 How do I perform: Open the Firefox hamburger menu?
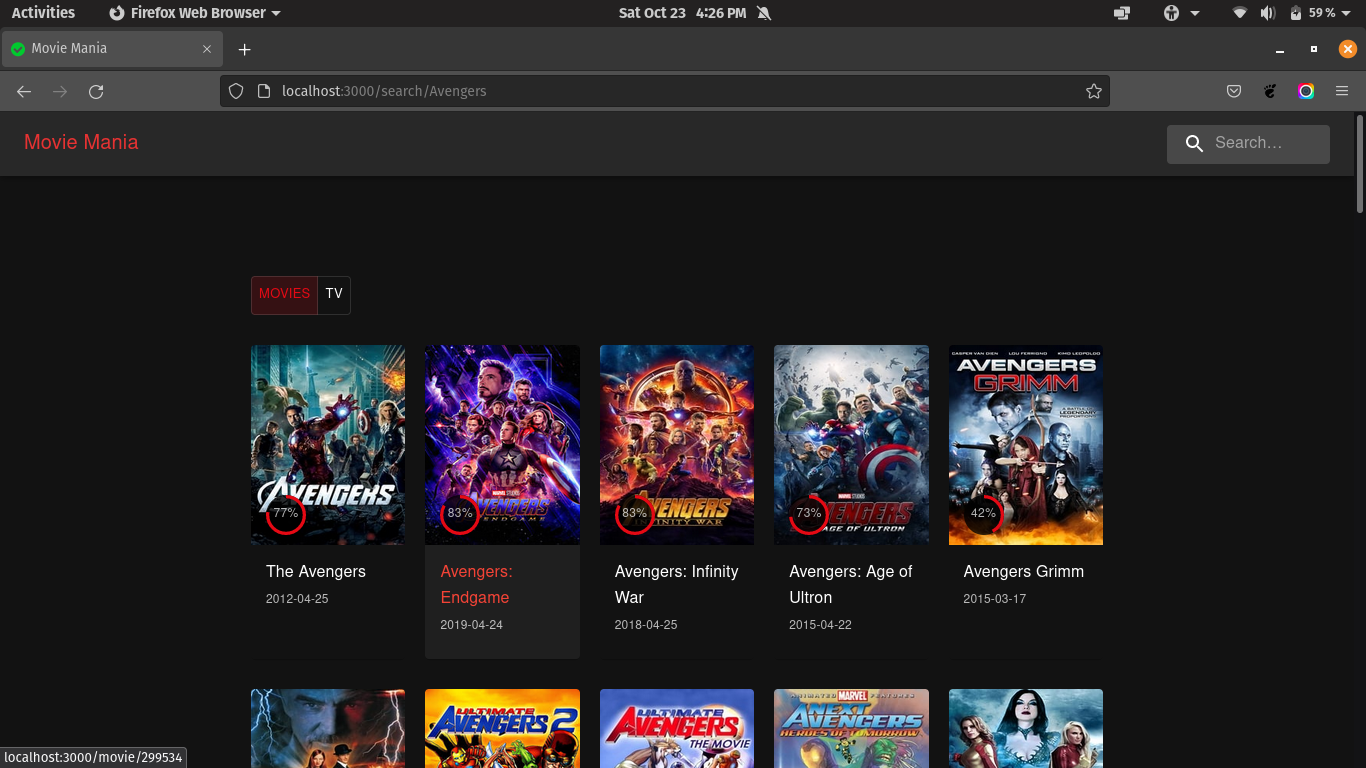click(1342, 91)
